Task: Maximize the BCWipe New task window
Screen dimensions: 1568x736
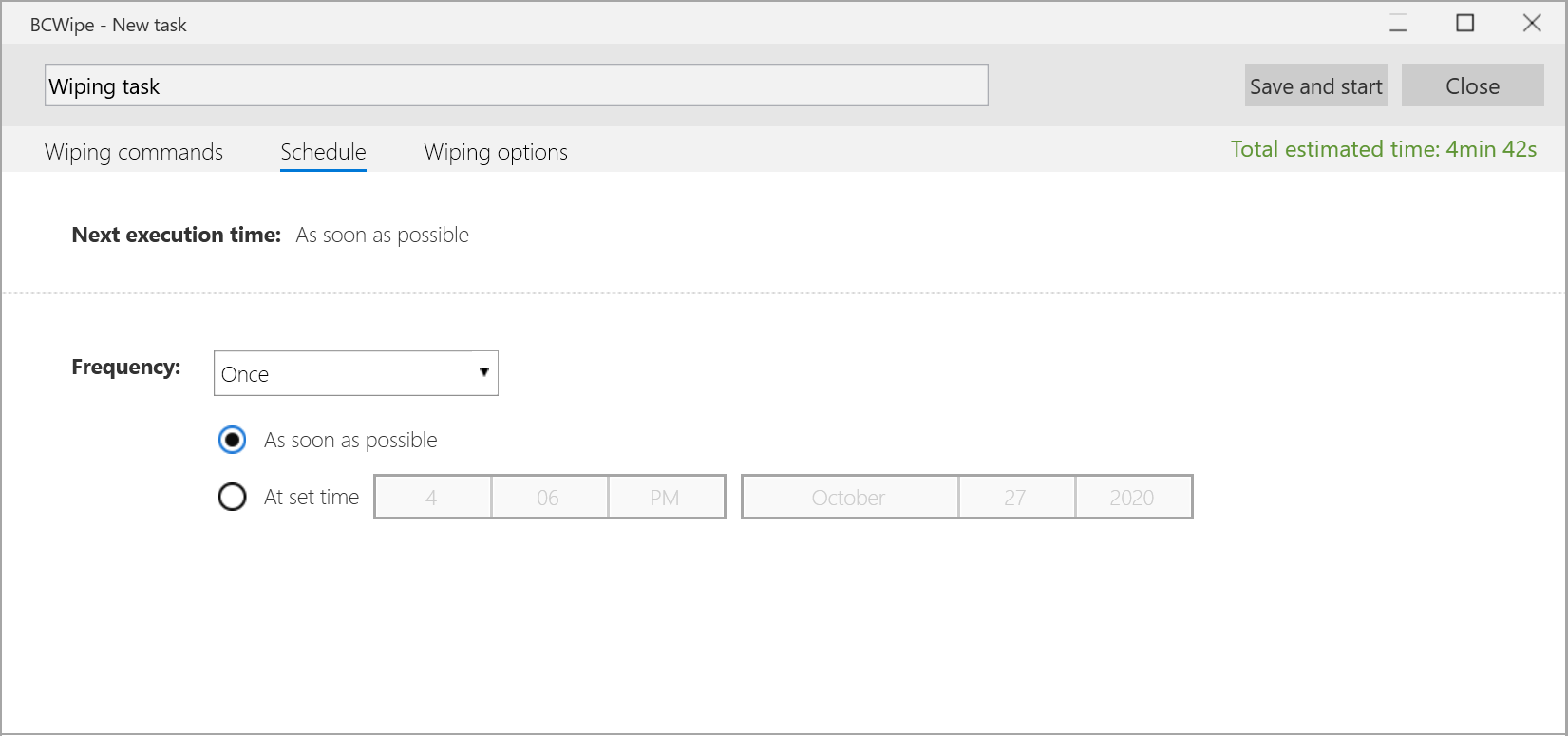Action: pos(1465,24)
